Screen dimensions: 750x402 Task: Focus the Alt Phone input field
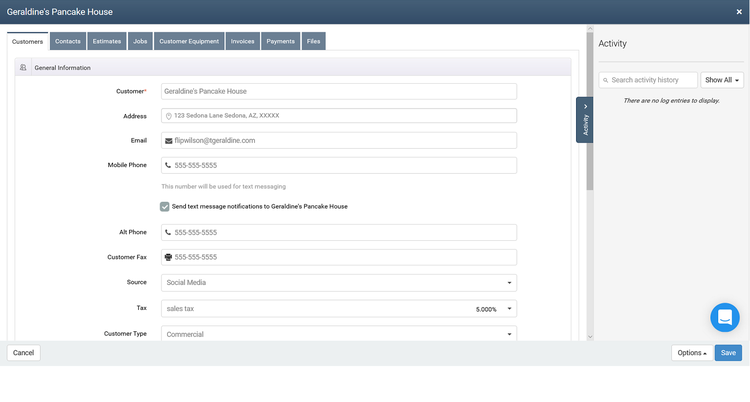339,232
